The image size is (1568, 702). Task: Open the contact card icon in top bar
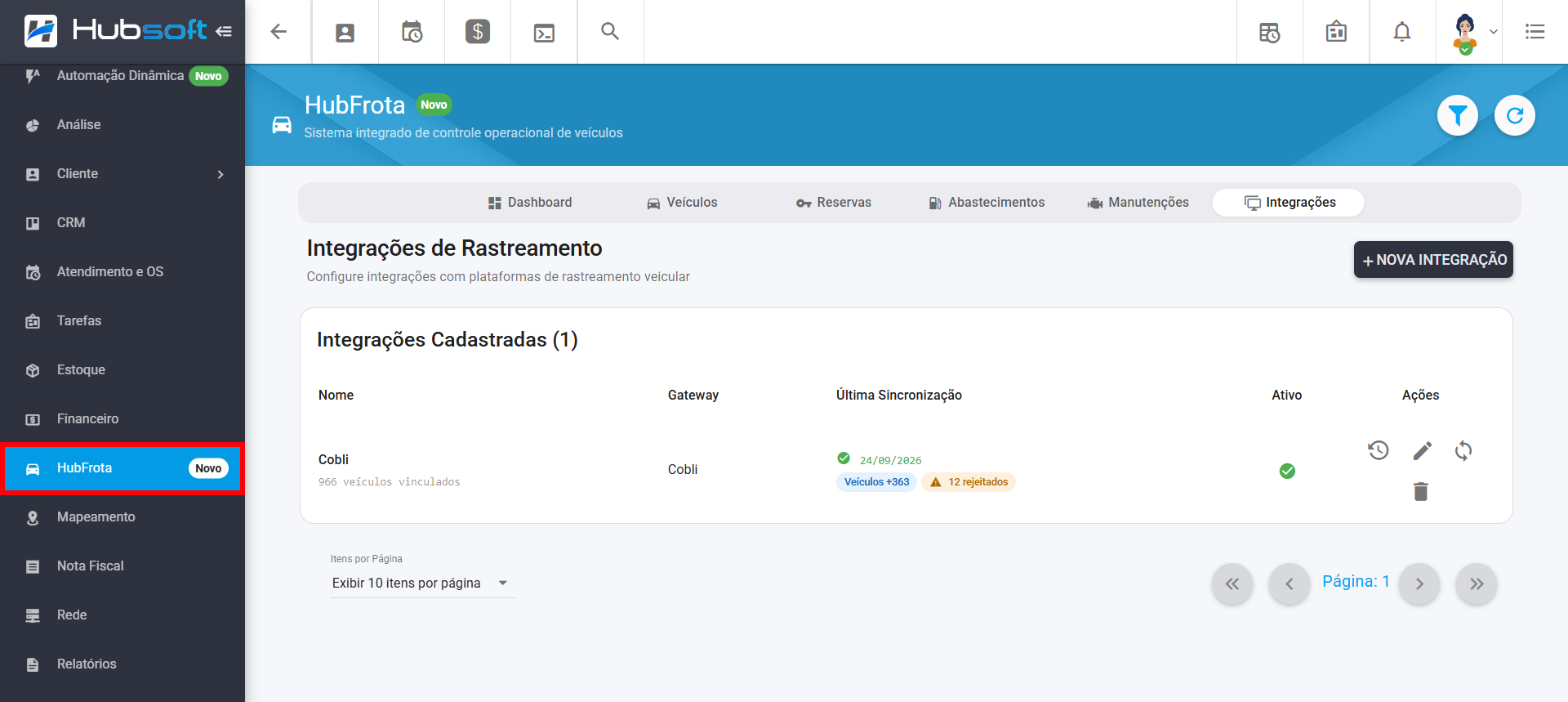345,32
